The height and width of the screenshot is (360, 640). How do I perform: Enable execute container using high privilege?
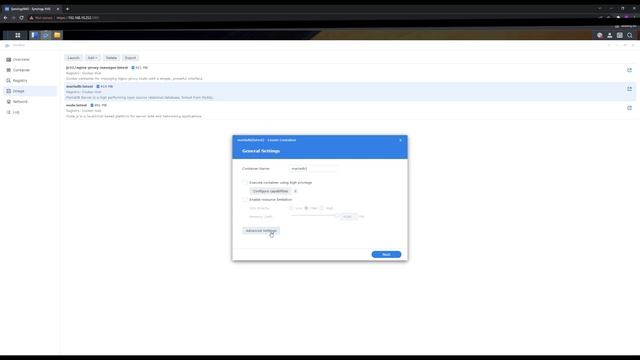click(x=245, y=182)
